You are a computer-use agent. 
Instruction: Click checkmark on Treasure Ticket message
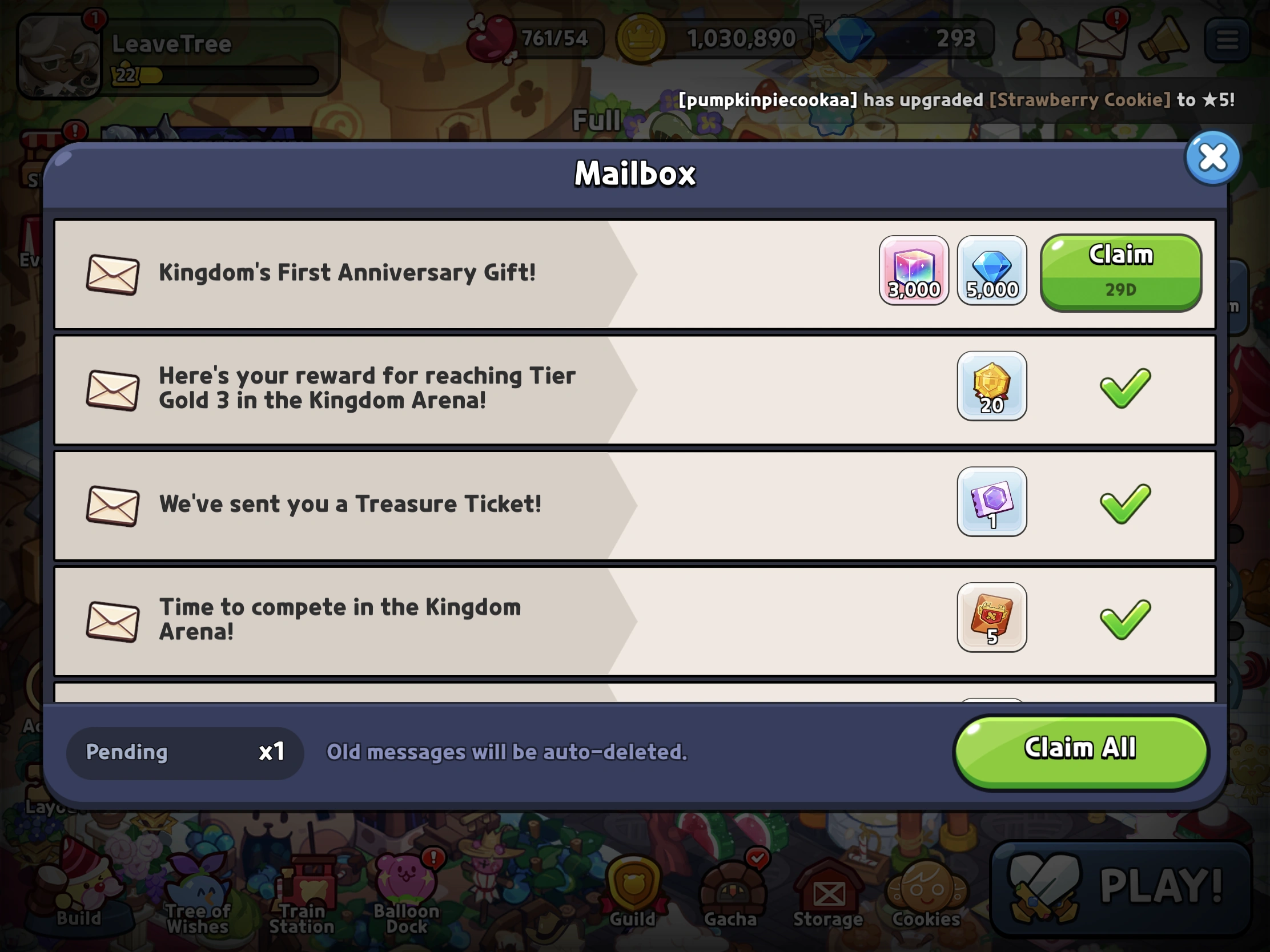(x=1126, y=504)
